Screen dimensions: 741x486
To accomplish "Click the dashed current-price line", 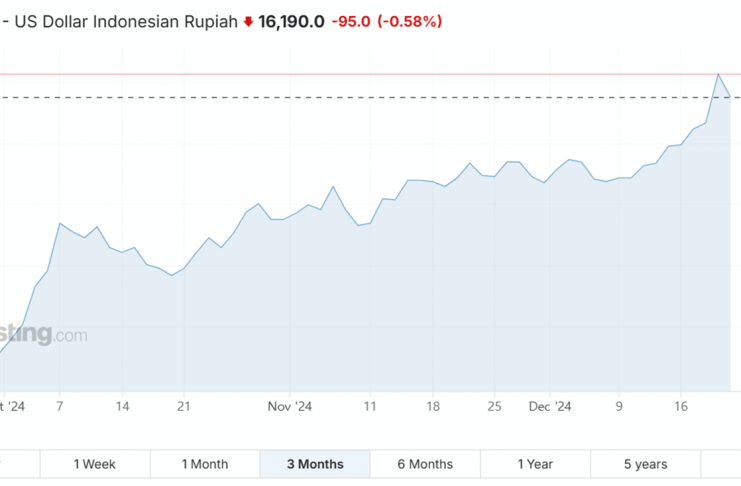I will coord(300,97).
